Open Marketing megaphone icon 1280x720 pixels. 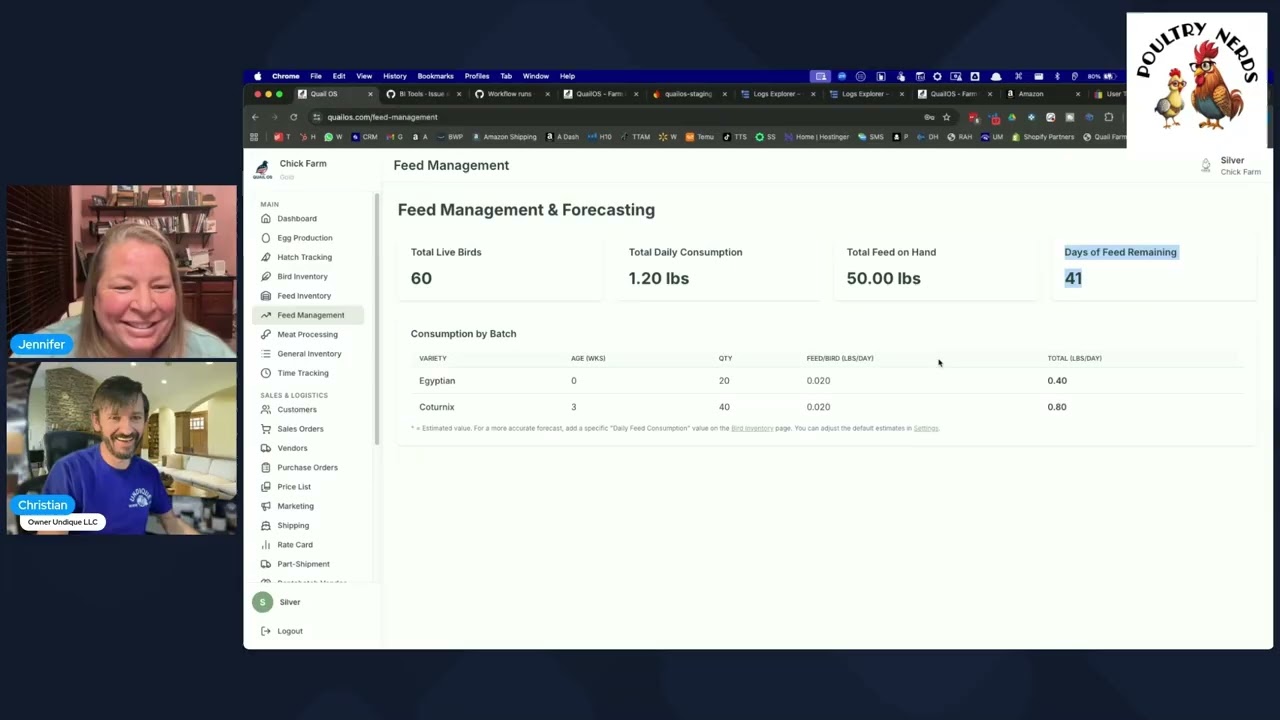click(x=266, y=506)
